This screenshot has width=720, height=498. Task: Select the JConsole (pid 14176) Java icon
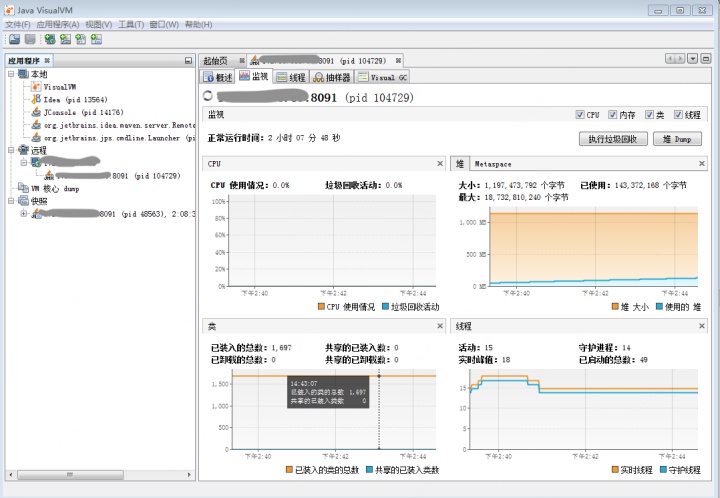point(36,112)
